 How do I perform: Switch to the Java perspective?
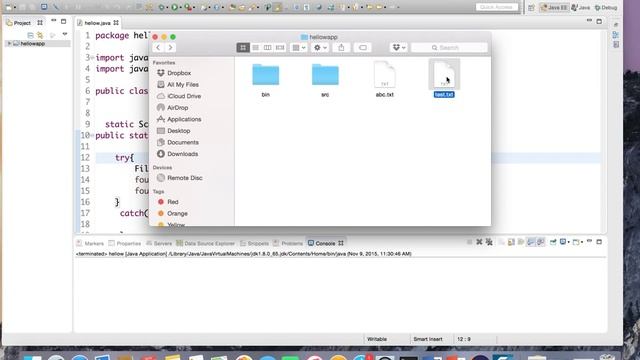click(580, 7)
